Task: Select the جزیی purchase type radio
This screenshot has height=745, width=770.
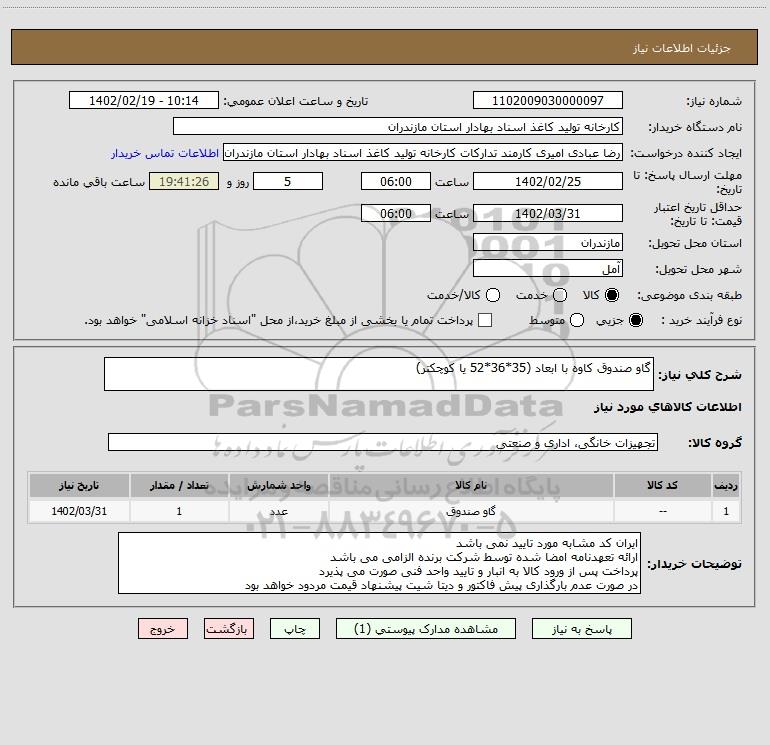Action: coord(635,320)
